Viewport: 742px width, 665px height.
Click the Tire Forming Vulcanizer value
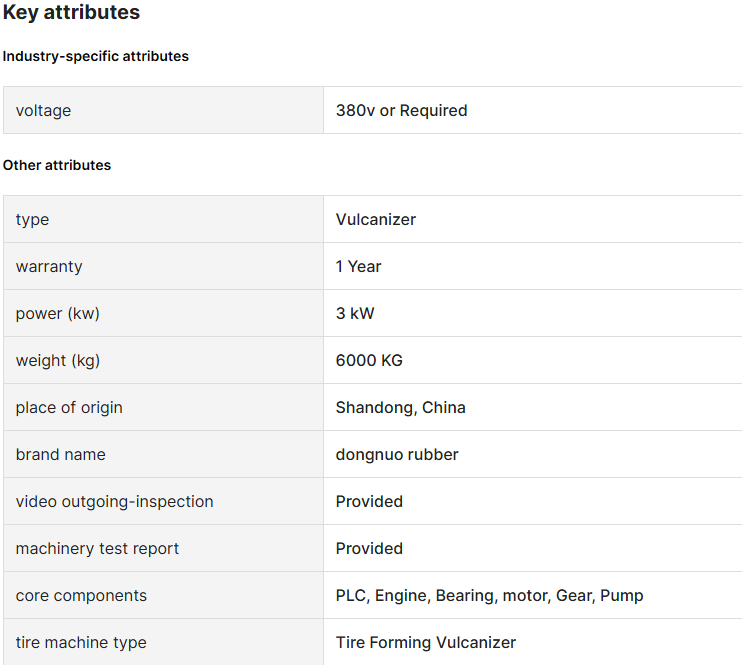tap(425, 643)
